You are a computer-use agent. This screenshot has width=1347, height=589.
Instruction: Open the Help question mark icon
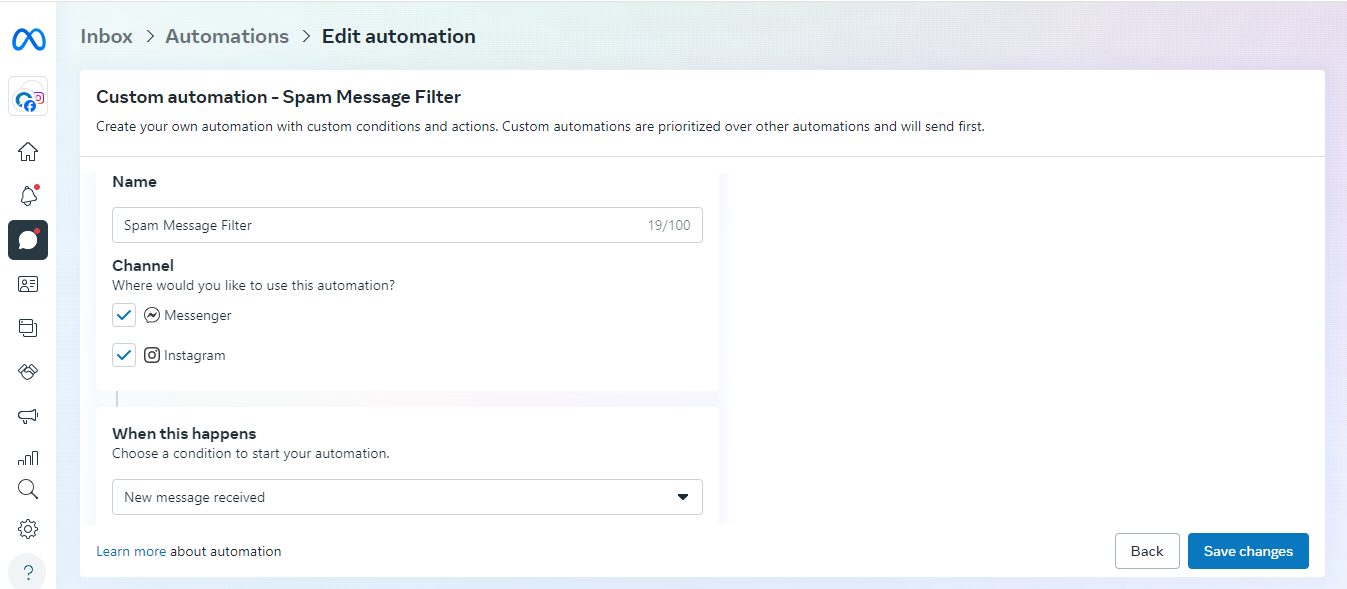[x=28, y=571]
